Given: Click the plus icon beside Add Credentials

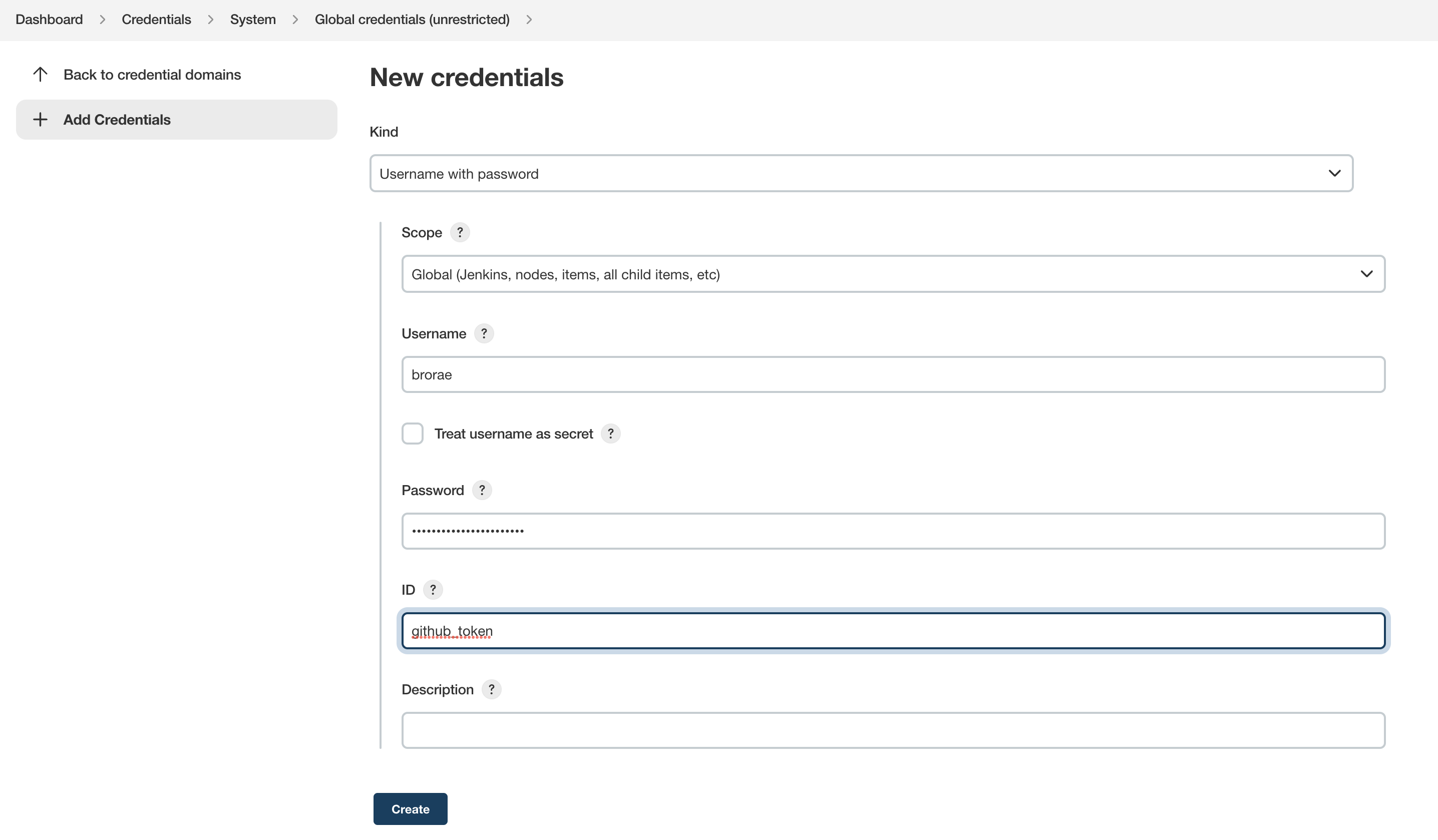Looking at the screenshot, I should pyautogui.click(x=40, y=119).
